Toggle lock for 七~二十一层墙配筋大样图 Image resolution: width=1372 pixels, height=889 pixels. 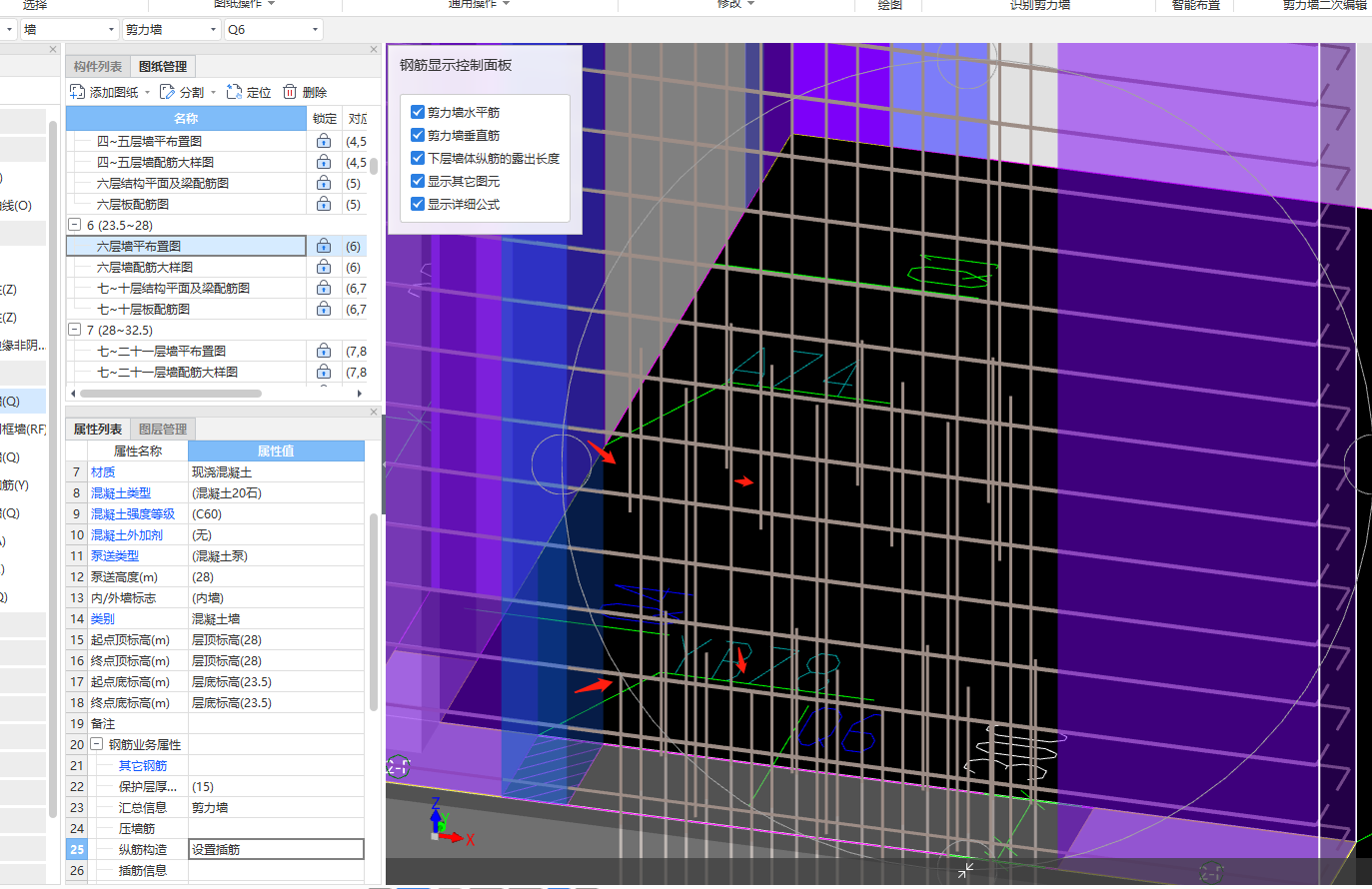(324, 372)
